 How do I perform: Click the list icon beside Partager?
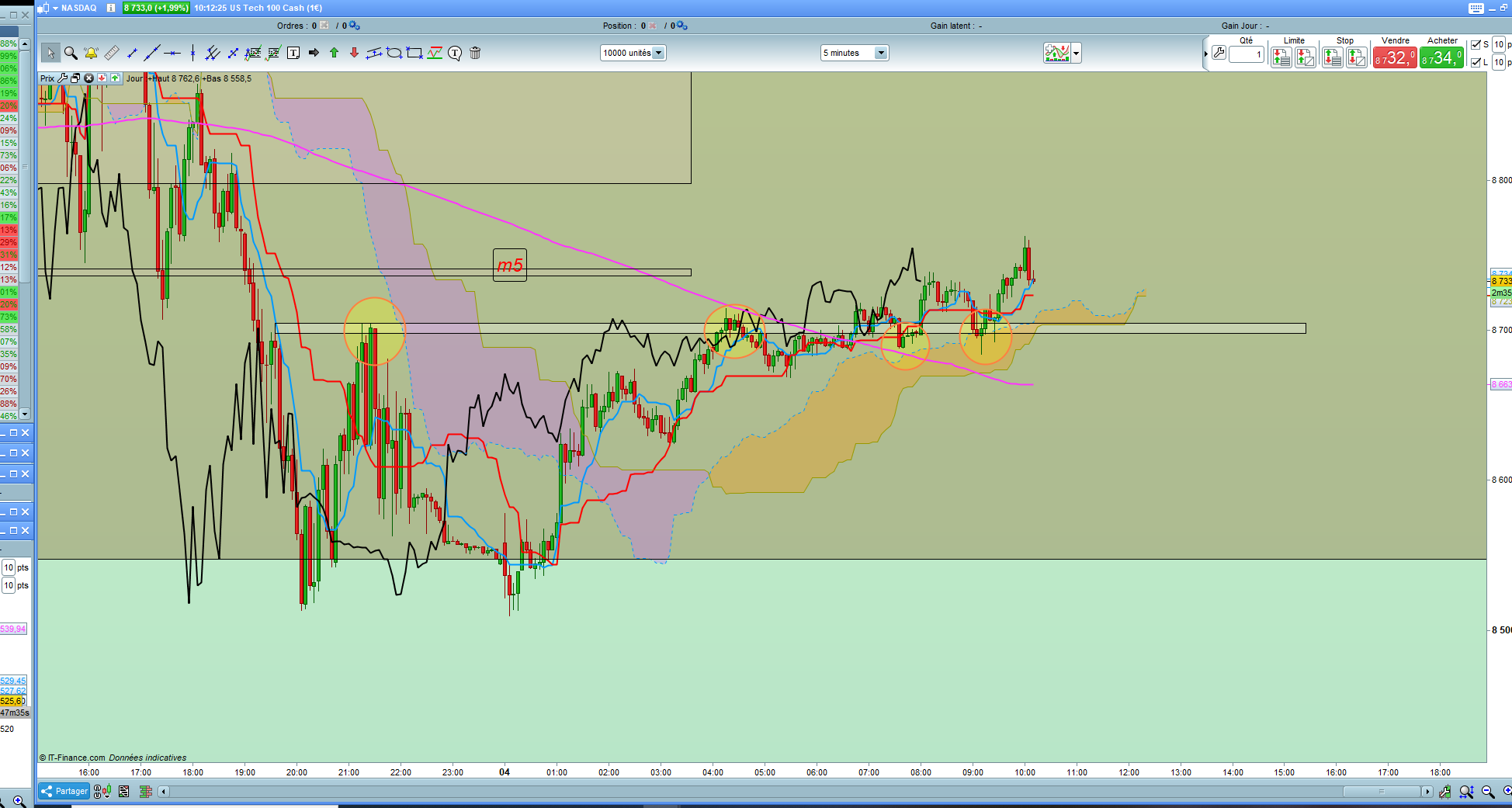123,792
